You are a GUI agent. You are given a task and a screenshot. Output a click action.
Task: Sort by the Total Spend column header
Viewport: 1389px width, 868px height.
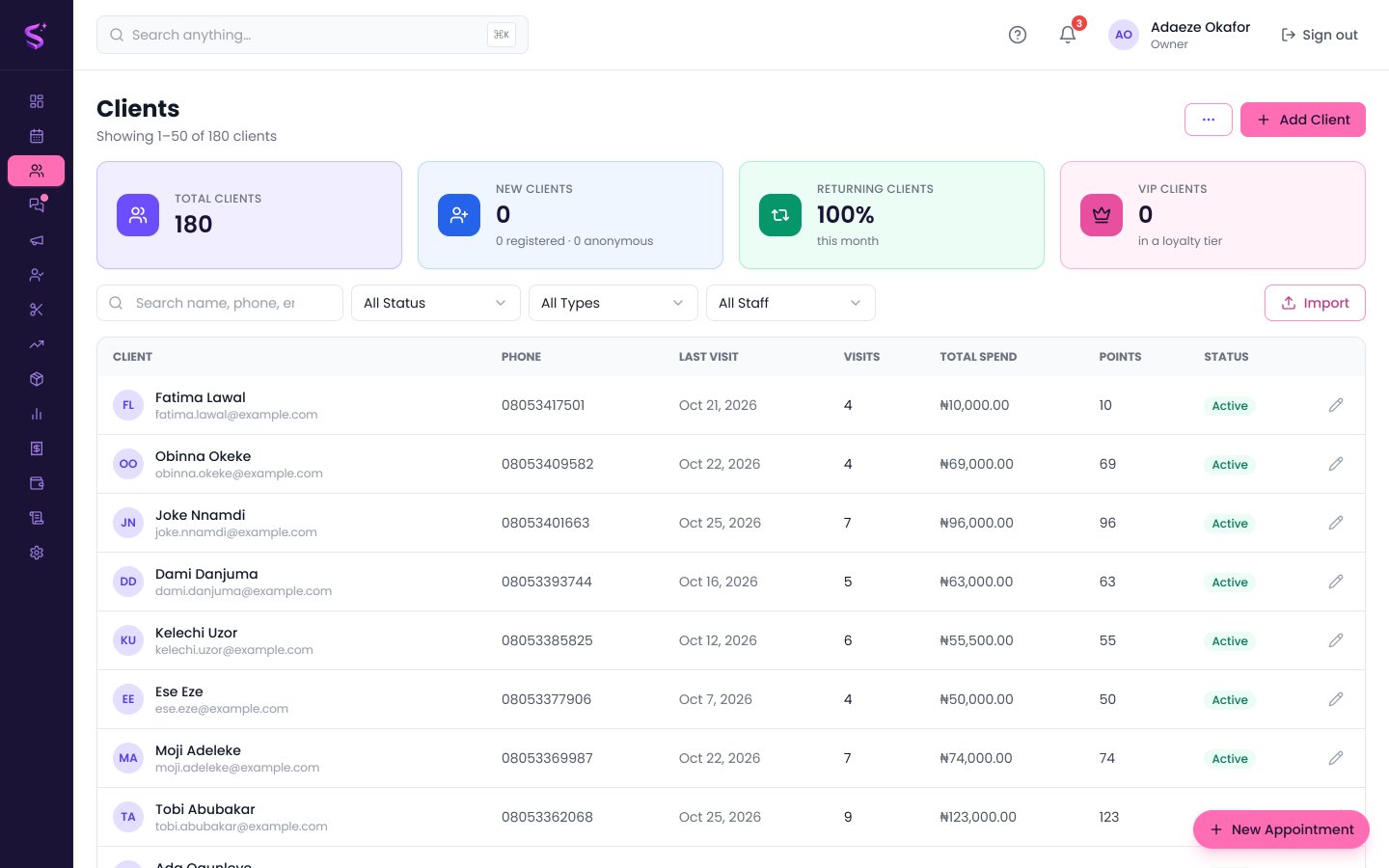pos(978,357)
